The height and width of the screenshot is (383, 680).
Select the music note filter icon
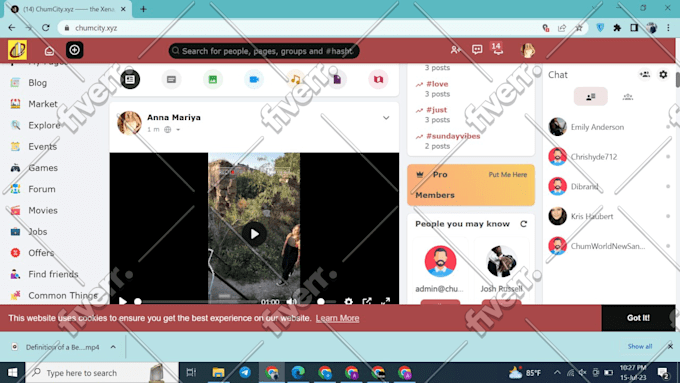tap(295, 79)
